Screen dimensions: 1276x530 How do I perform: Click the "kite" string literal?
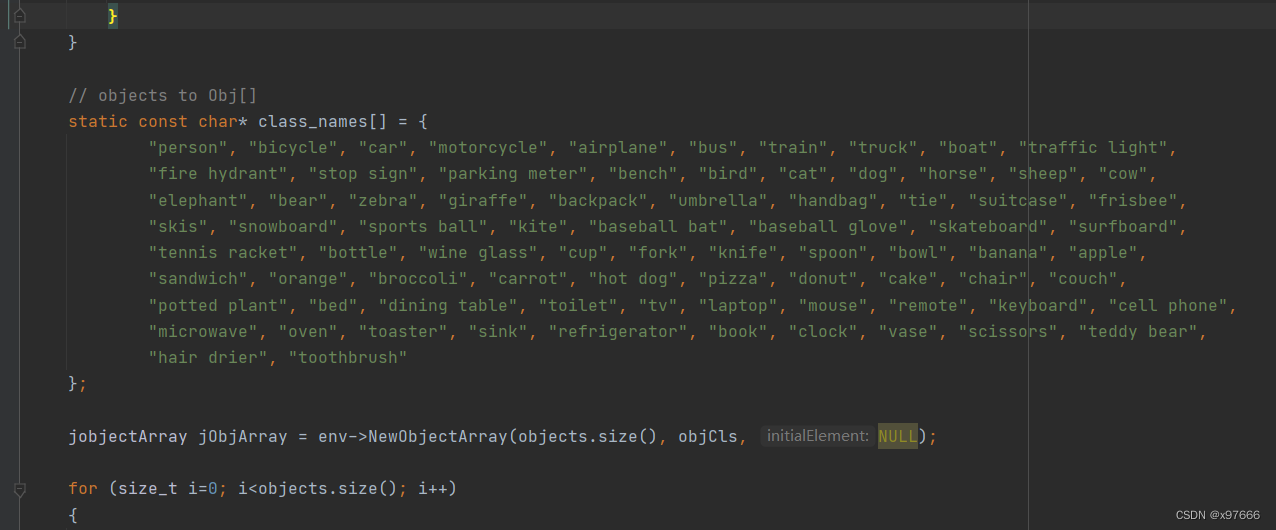click(x=538, y=227)
